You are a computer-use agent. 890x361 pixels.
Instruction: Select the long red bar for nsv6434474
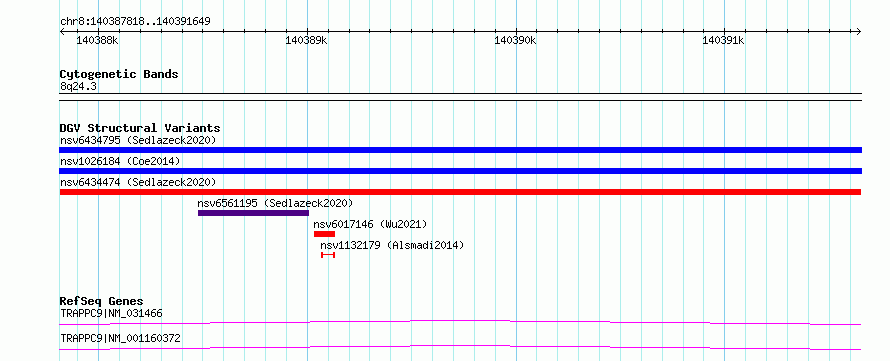click(x=460, y=192)
